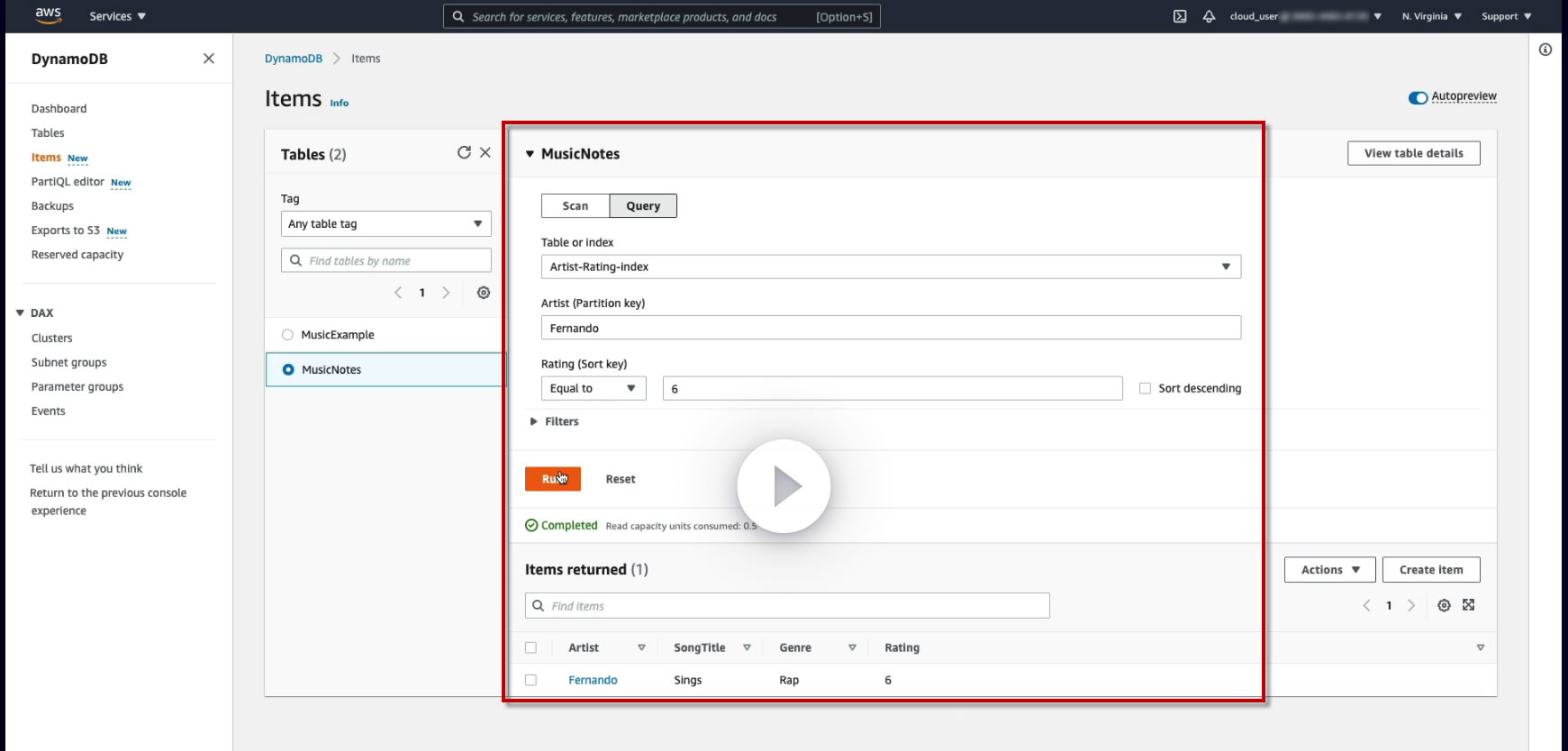Screen dimensions: 1568x751
Task: Click the far-right column sort arrow
Action: point(1481,647)
